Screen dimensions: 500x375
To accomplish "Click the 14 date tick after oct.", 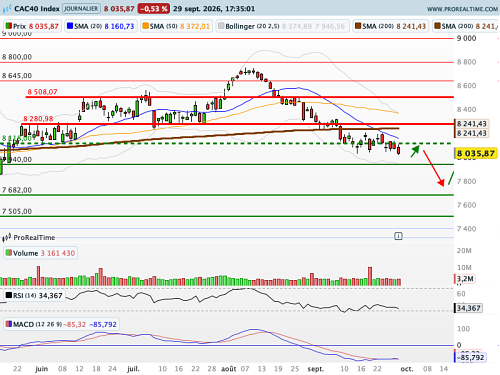I will tap(444, 369).
